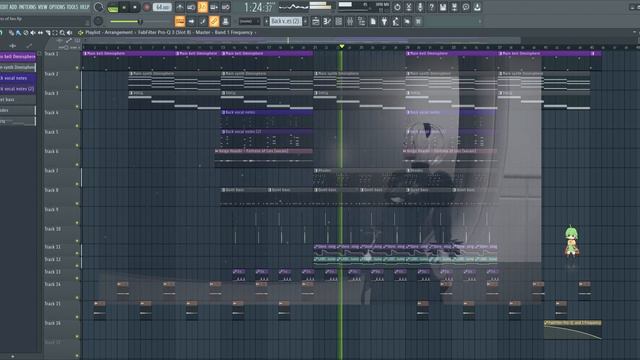Click the tempo display box
Screen dimensions: 640x360
pos(162,7)
